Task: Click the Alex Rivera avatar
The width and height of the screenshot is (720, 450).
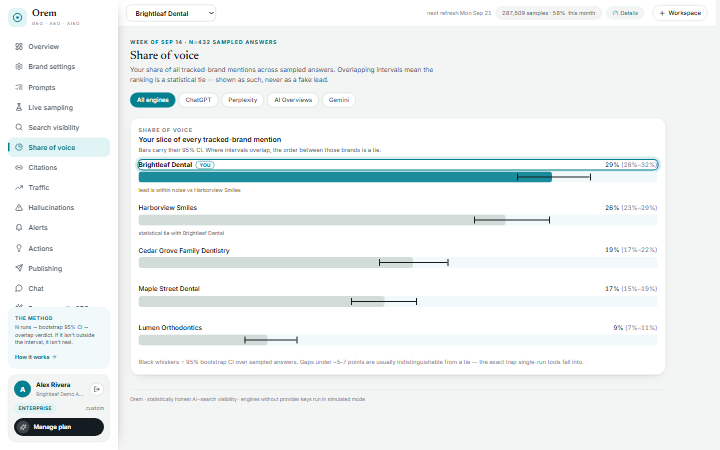Action: (22, 389)
